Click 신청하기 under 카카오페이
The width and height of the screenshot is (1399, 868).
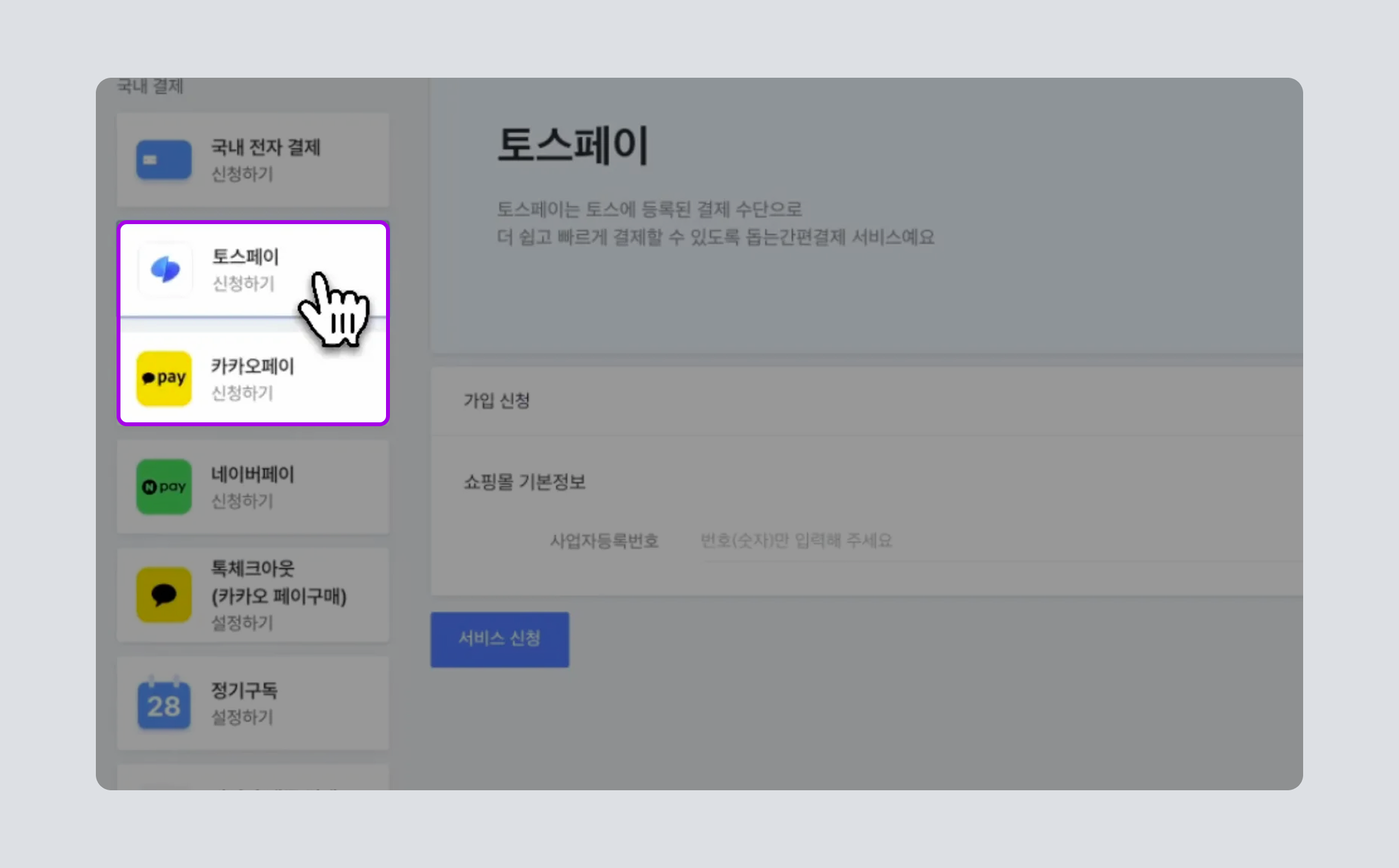point(243,393)
